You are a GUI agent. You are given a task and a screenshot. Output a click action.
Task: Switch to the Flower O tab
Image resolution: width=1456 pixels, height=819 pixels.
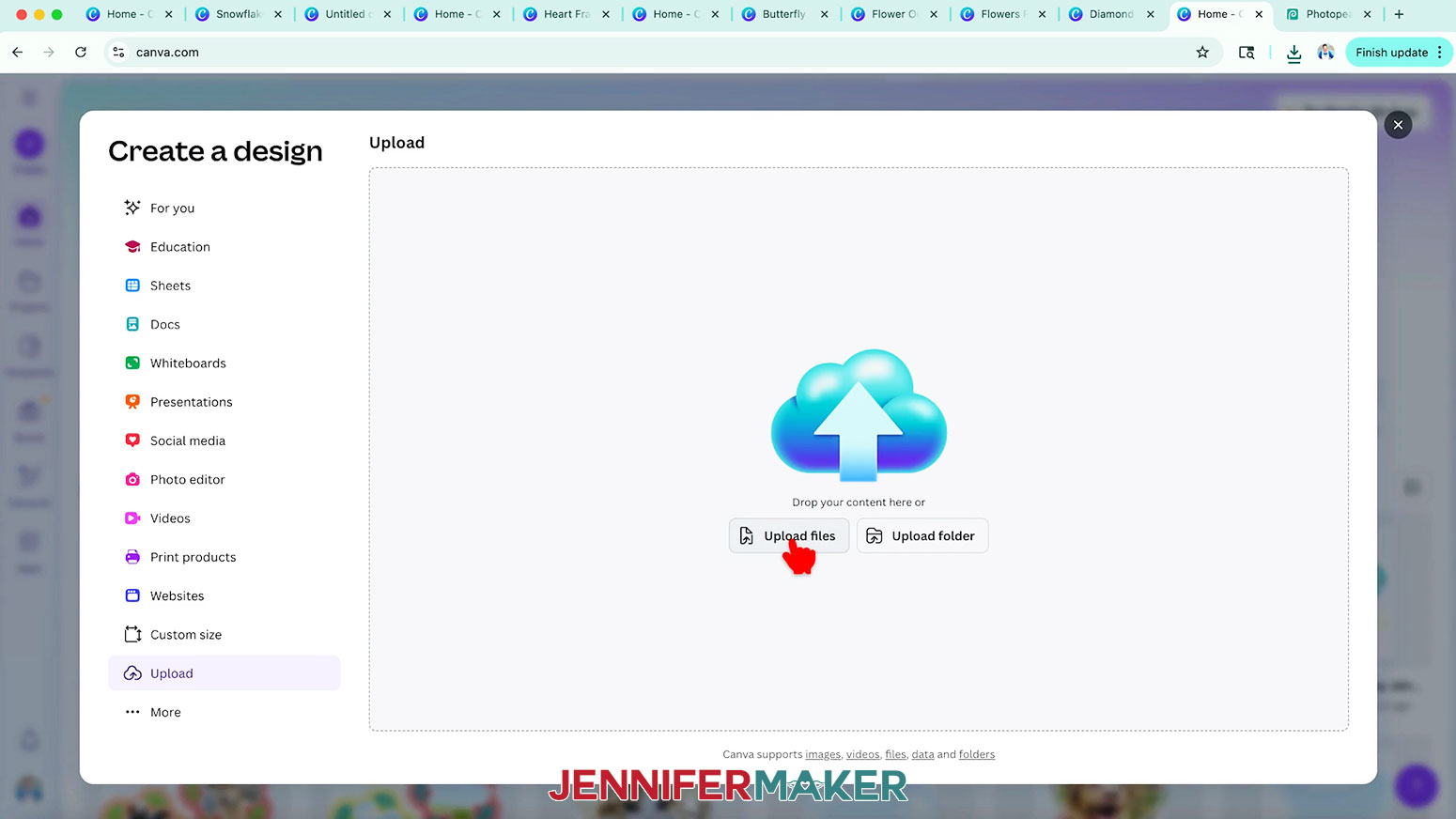892,14
